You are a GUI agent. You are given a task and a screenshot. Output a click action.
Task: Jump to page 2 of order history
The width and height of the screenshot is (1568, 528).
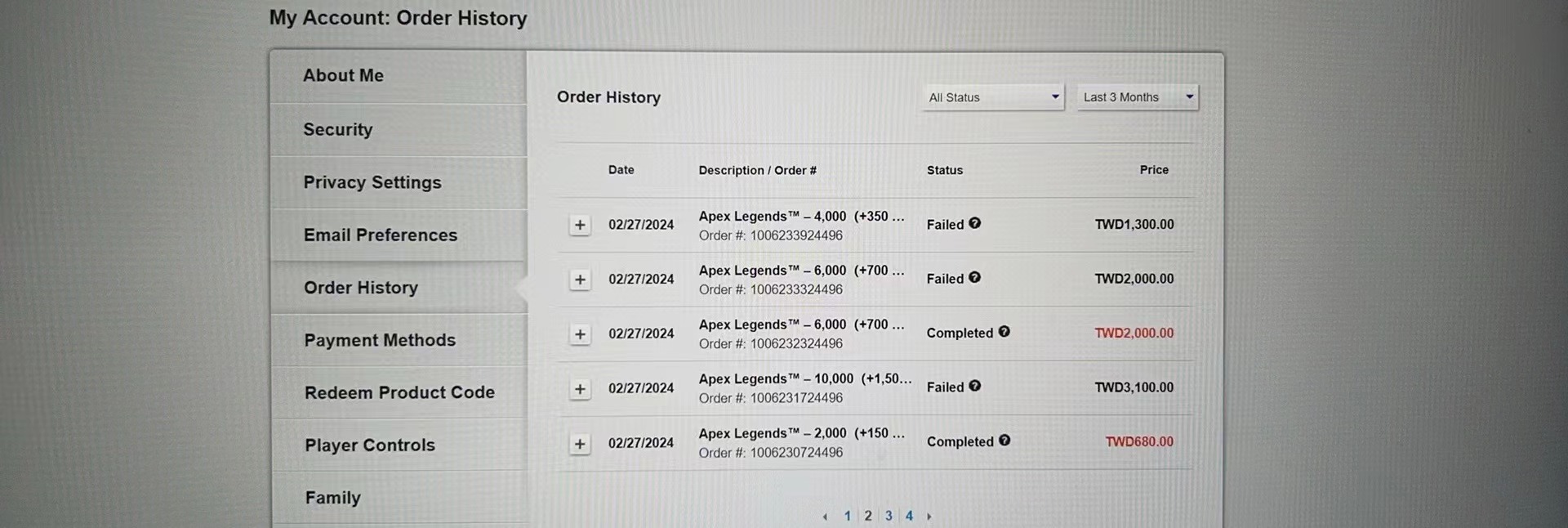pos(868,516)
